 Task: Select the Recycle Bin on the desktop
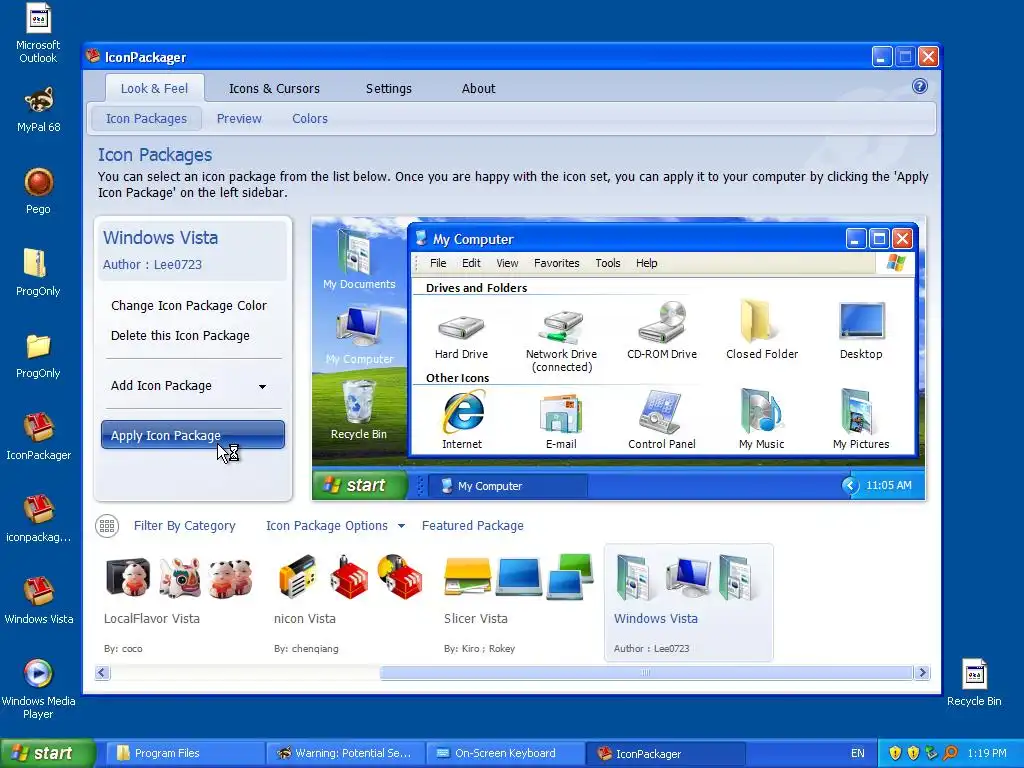click(x=974, y=683)
